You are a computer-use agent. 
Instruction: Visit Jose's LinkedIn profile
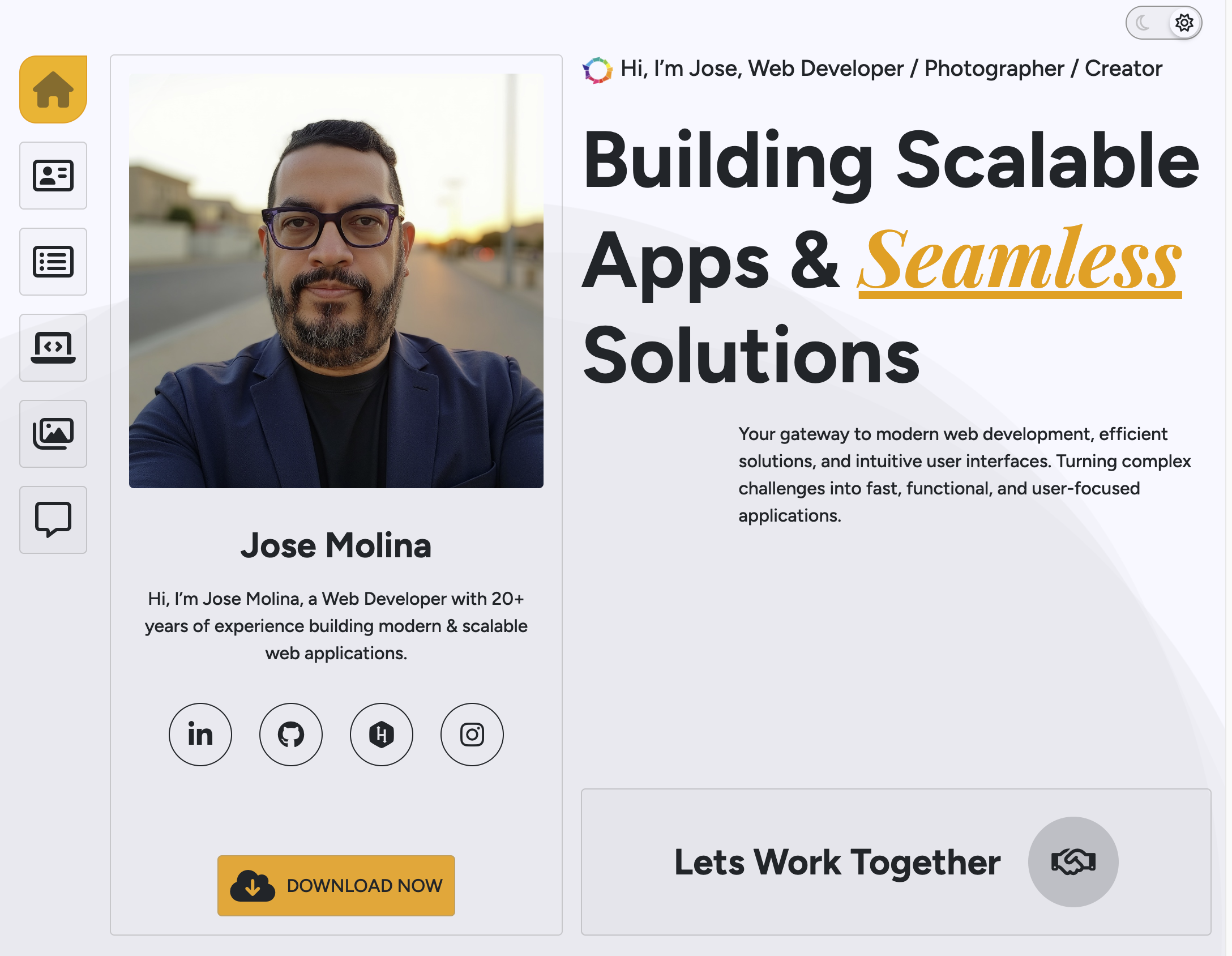[x=200, y=735]
